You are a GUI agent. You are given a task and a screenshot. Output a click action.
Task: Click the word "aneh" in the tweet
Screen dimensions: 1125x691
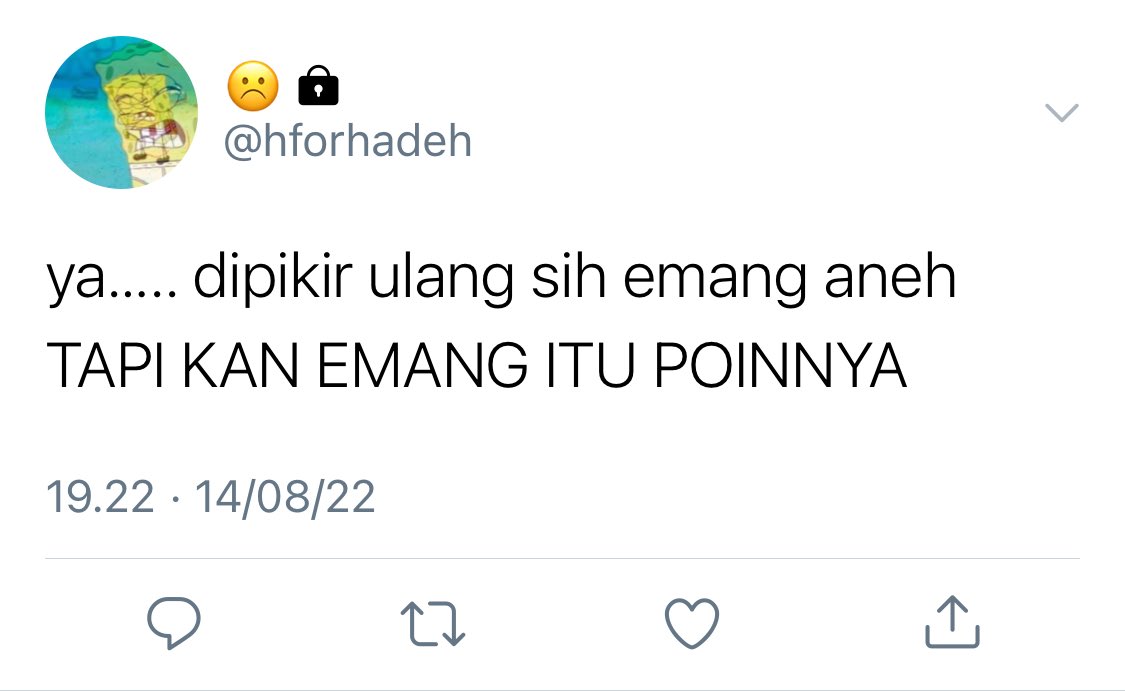(x=890, y=277)
